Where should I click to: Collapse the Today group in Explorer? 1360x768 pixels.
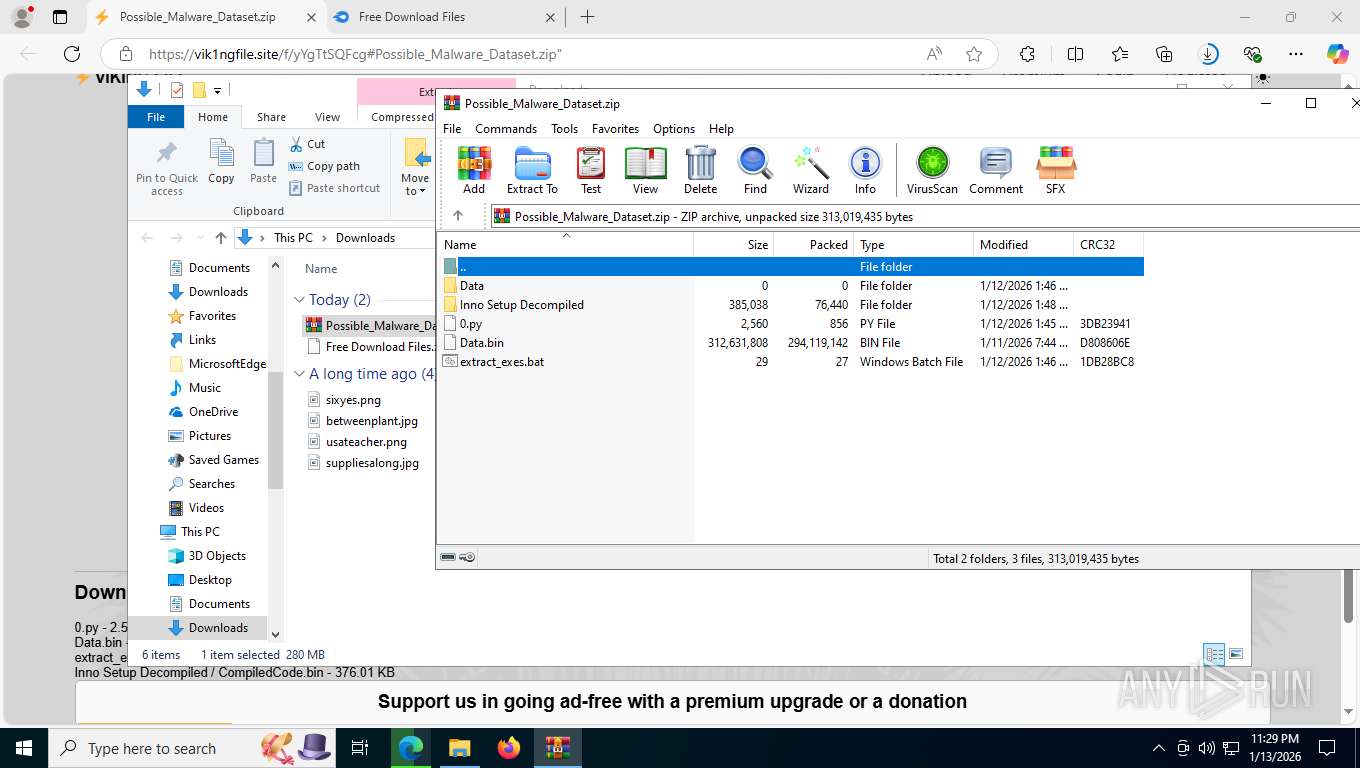pos(299,300)
